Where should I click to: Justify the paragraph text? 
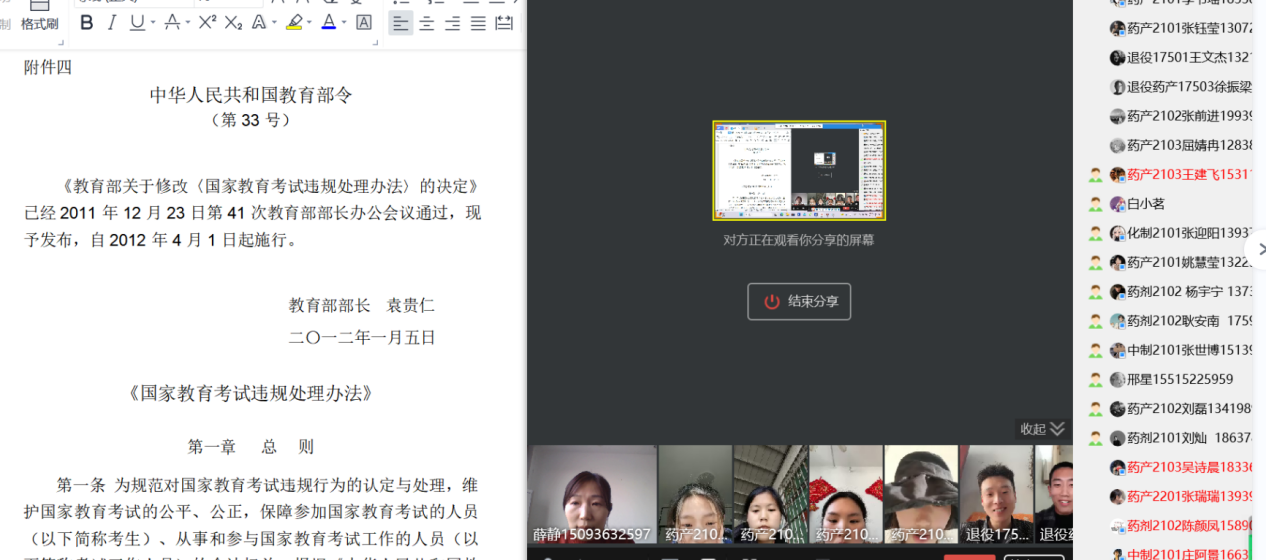478,23
